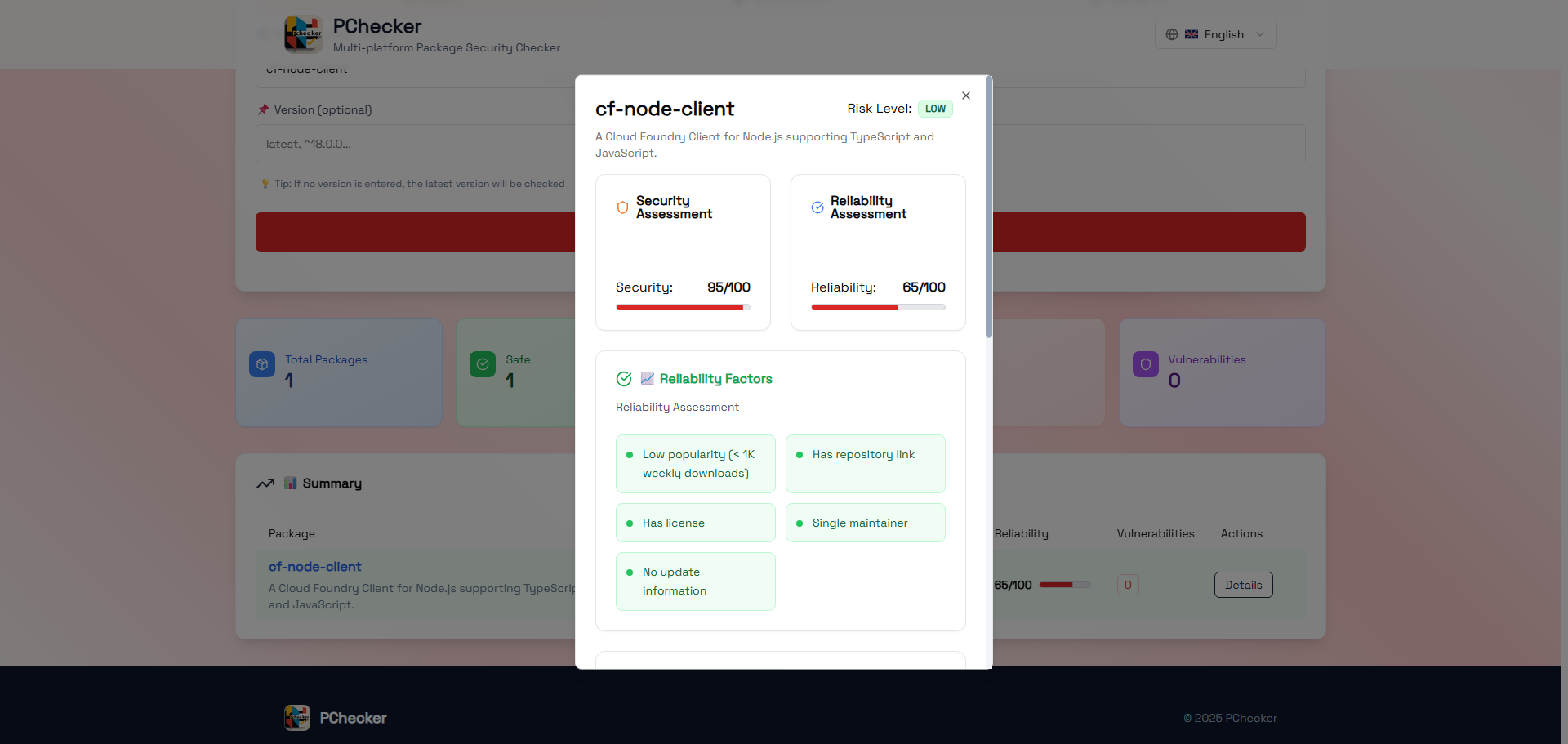The width and height of the screenshot is (1568, 744).
Task: Click the LOW risk level badge
Action: [935, 109]
